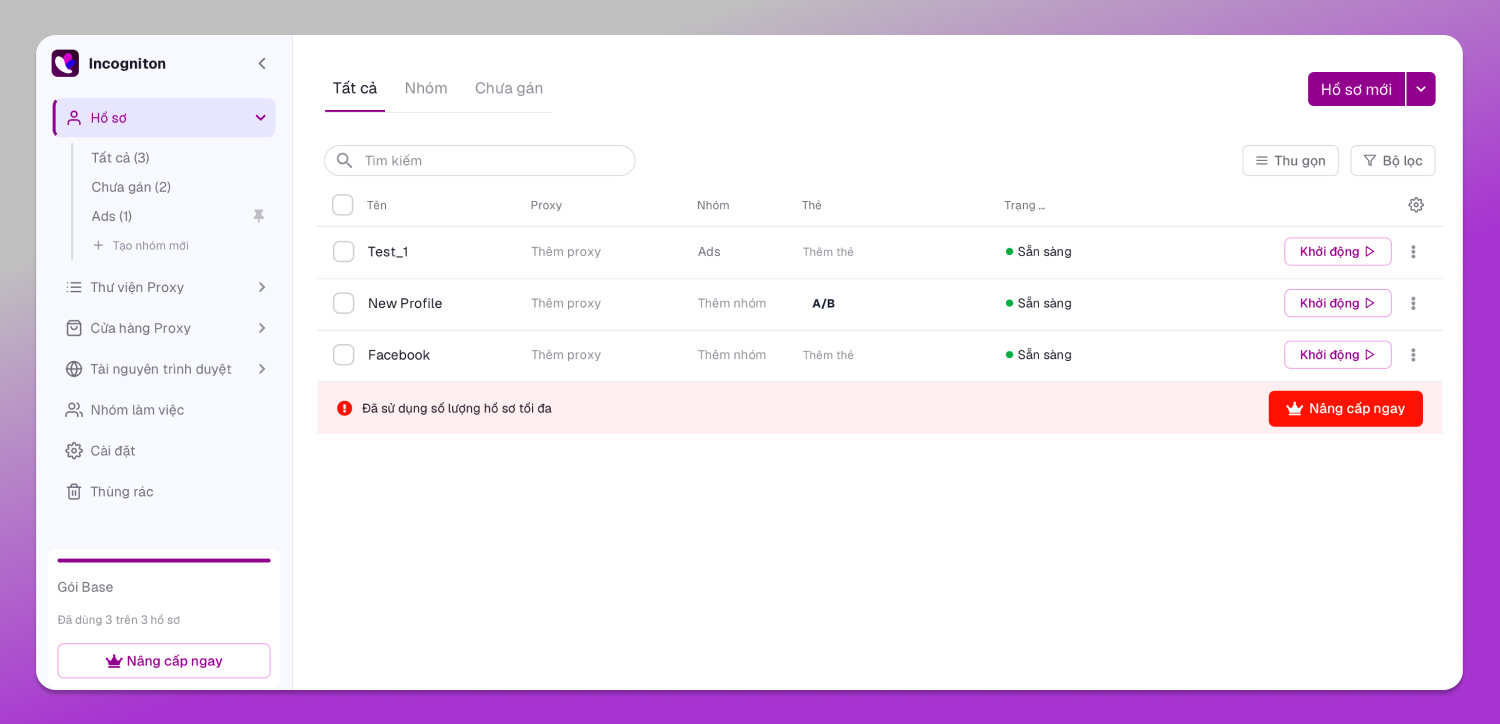
Task: Click the New Profile name
Action: (405, 303)
